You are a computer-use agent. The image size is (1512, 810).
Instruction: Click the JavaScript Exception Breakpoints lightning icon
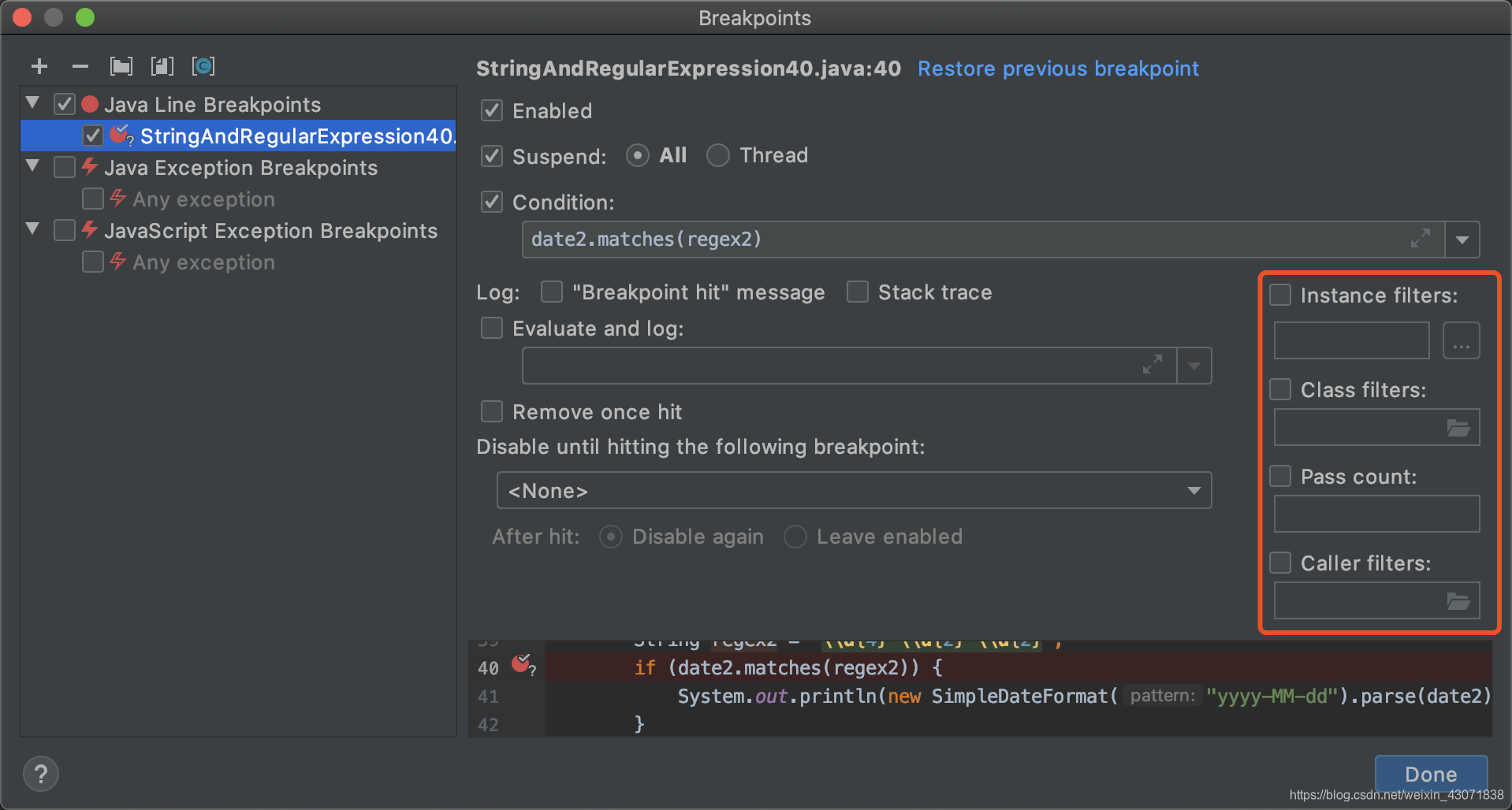(90, 229)
